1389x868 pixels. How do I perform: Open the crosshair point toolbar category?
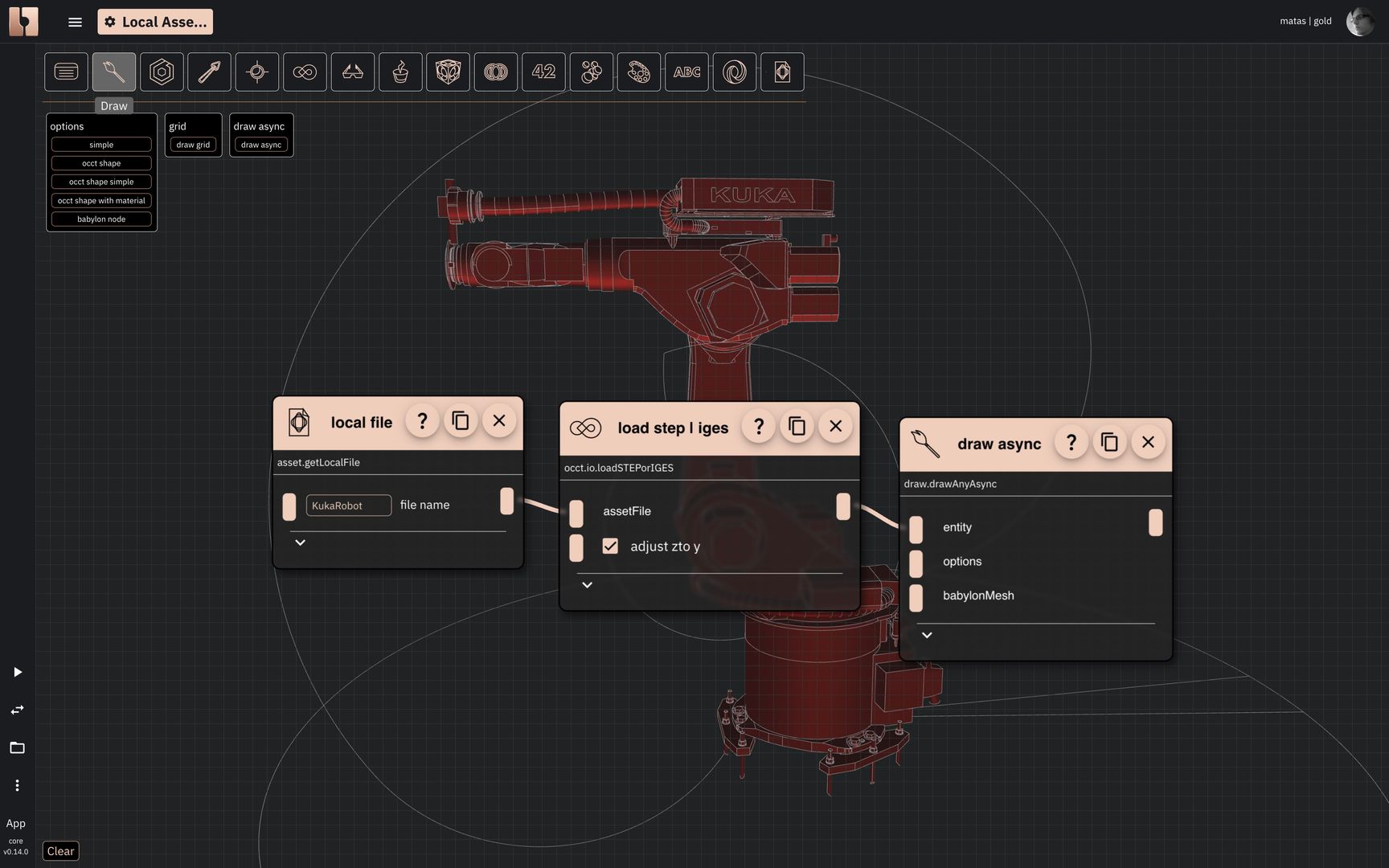coord(257,72)
